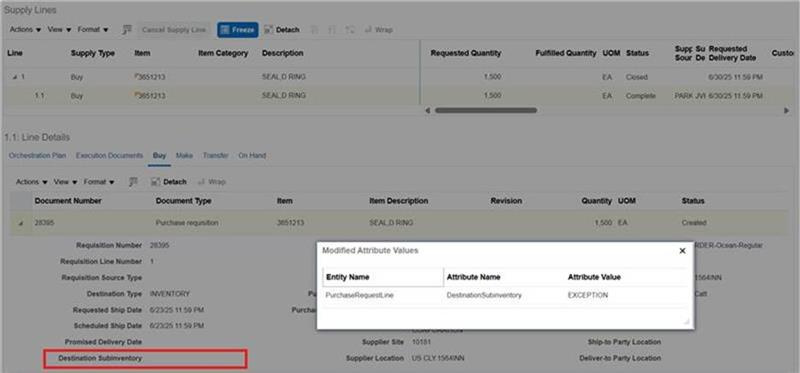Click the Cancel Supply Line button

[174, 30]
